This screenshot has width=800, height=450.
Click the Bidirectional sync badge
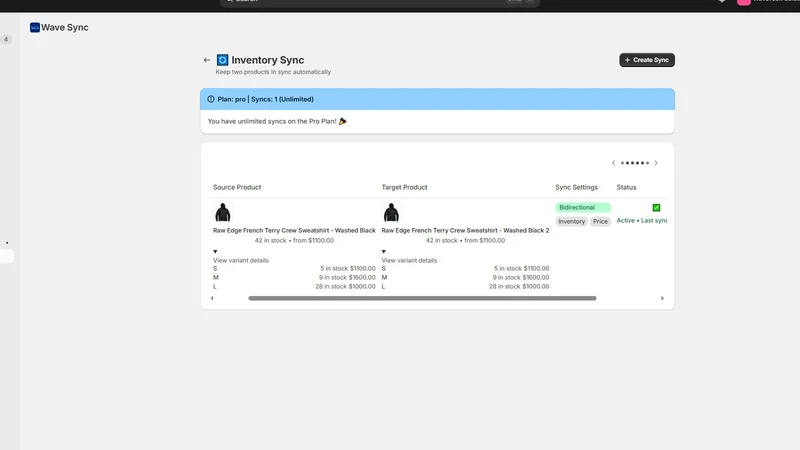(x=583, y=208)
